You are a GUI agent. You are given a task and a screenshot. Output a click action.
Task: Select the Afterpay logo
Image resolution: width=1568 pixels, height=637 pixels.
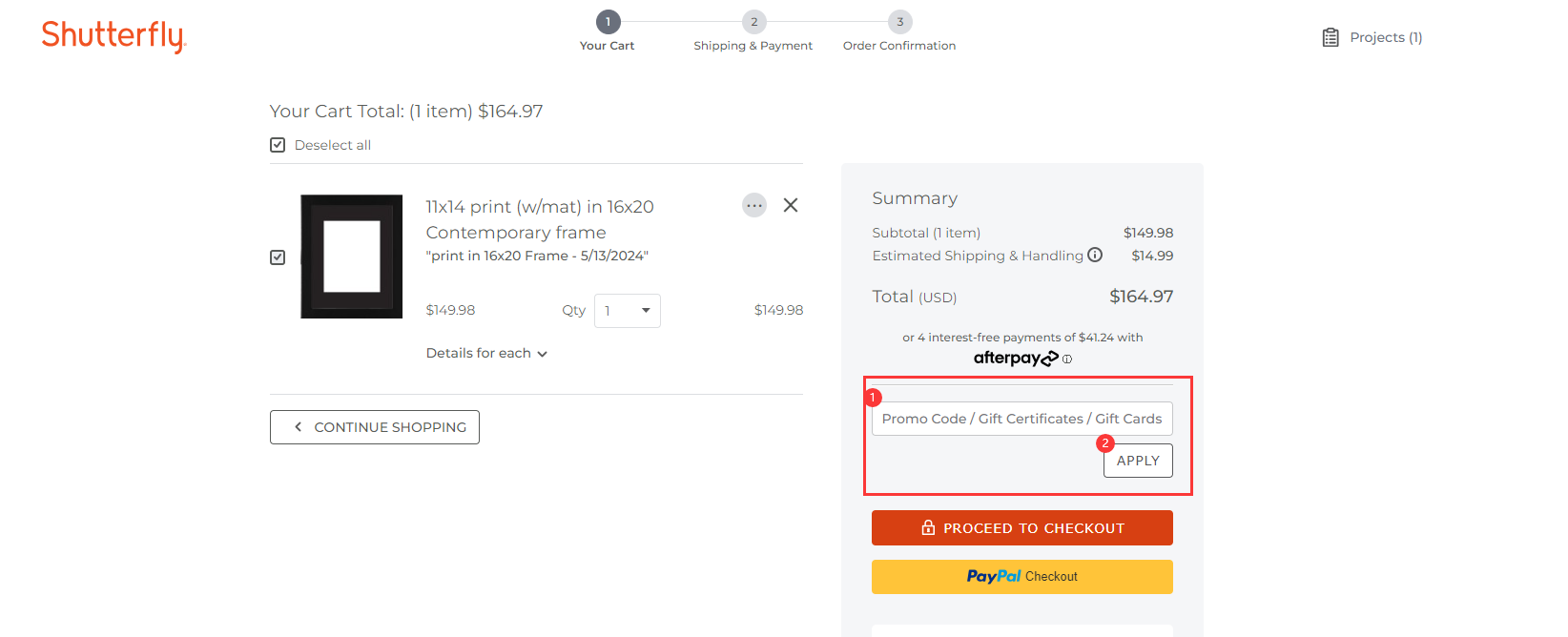pos(1016,359)
